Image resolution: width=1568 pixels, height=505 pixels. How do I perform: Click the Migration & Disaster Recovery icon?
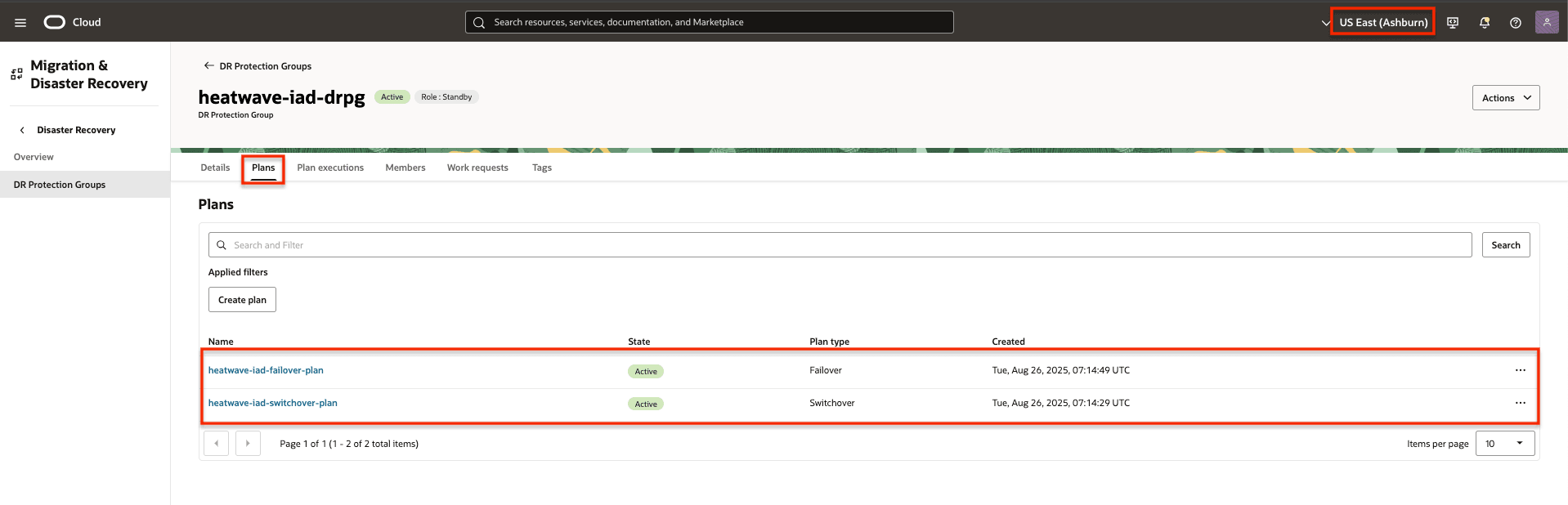coord(16,74)
